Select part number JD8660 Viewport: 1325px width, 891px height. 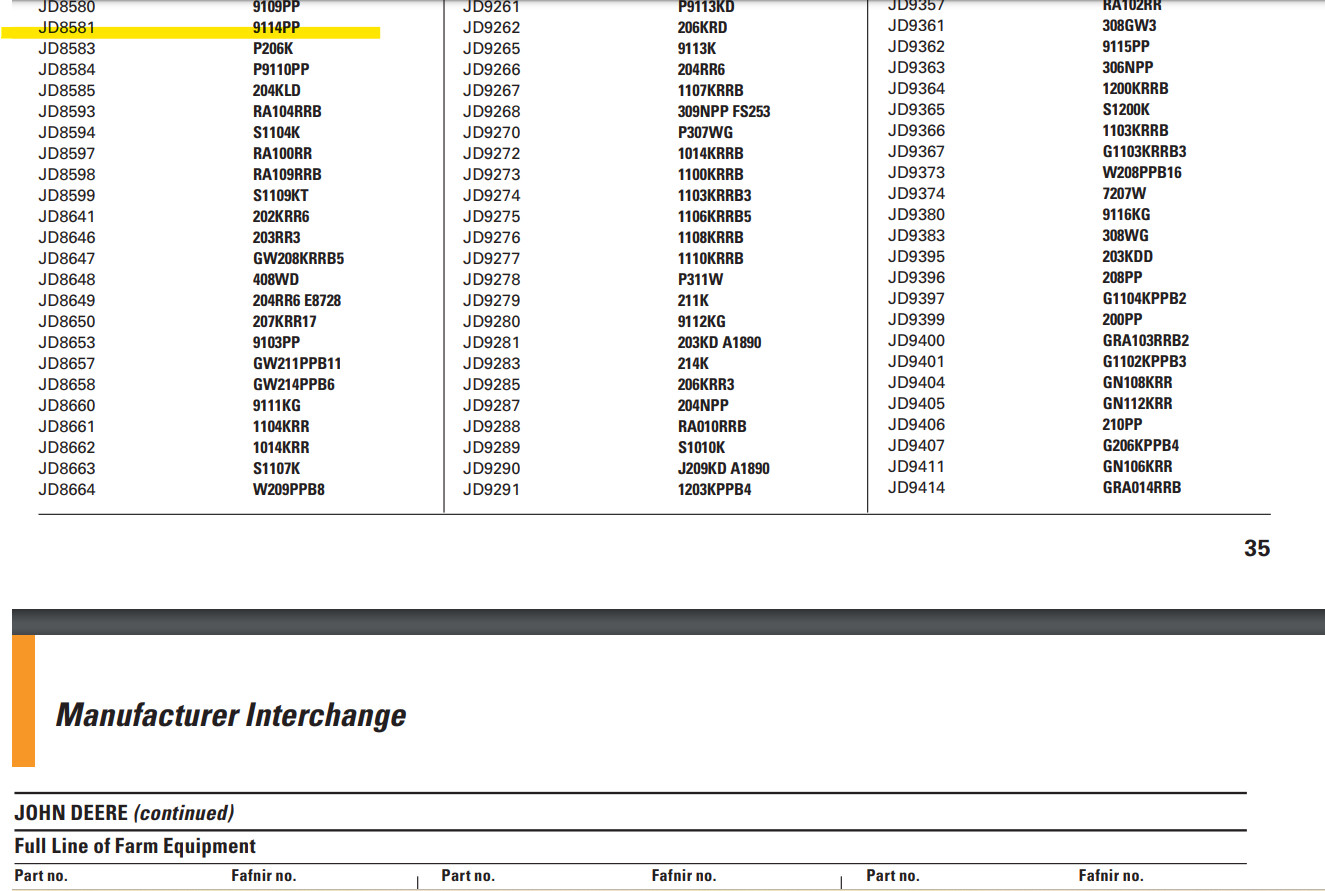(x=67, y=406)
